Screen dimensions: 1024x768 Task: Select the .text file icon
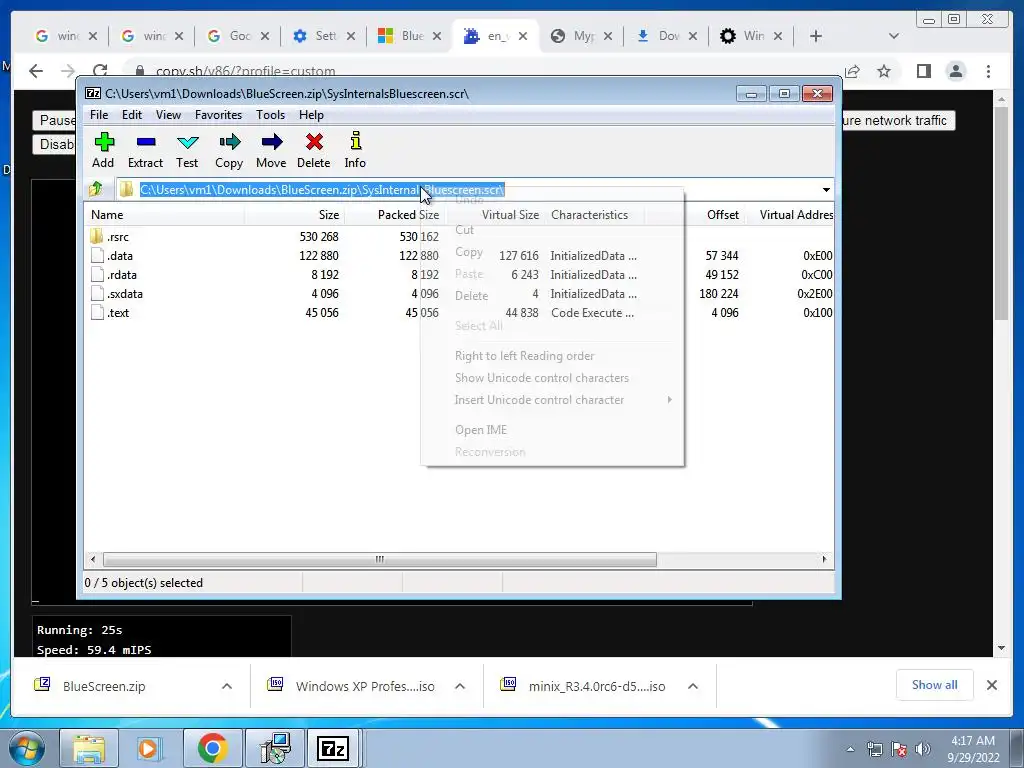(x=97, y=312)
